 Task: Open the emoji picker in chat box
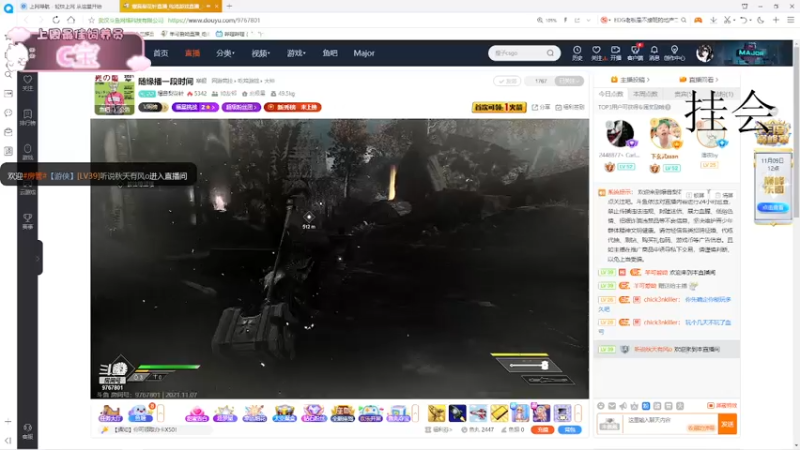point(601,406)
